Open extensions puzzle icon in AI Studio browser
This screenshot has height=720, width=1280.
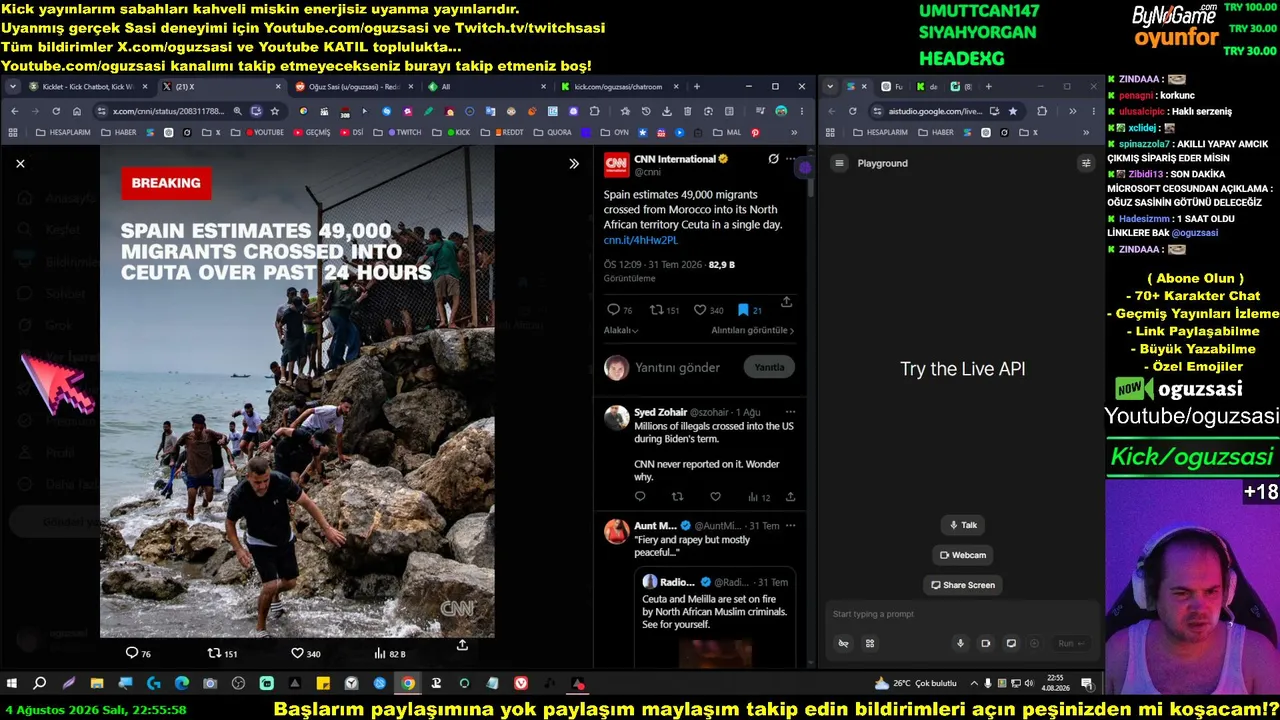[1042, 111]
